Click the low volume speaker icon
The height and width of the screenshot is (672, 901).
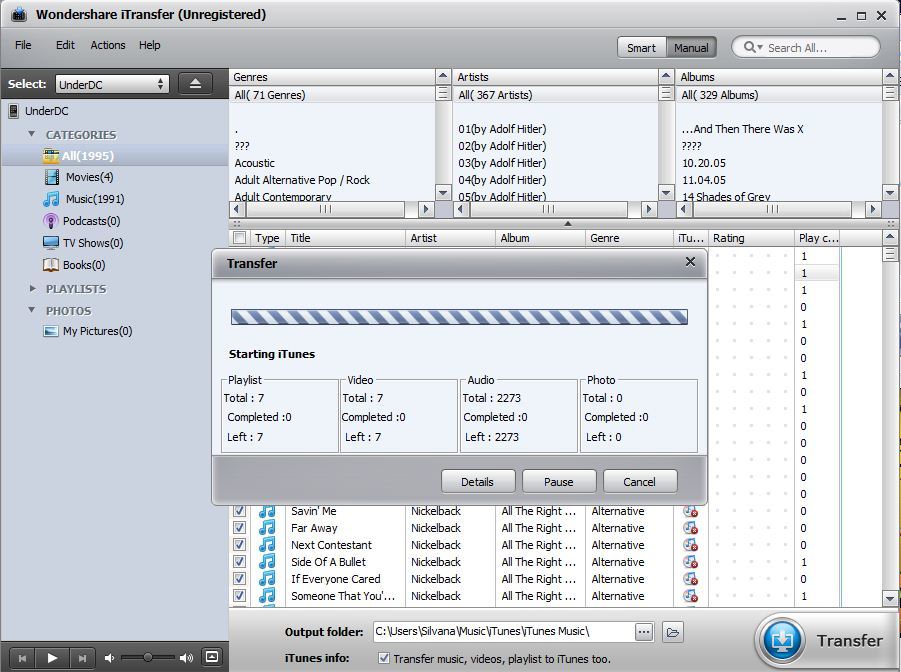(x=109, y=658)
